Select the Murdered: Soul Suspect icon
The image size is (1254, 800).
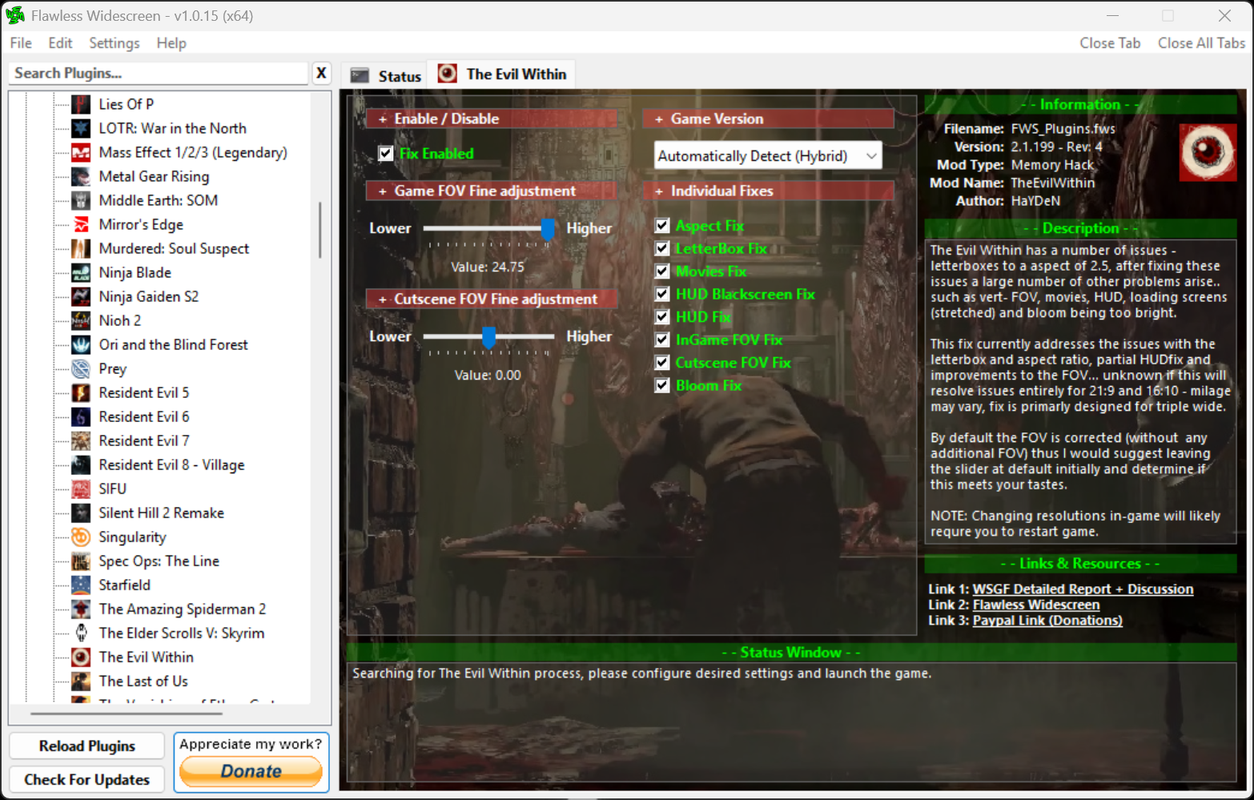coord(81,248)
